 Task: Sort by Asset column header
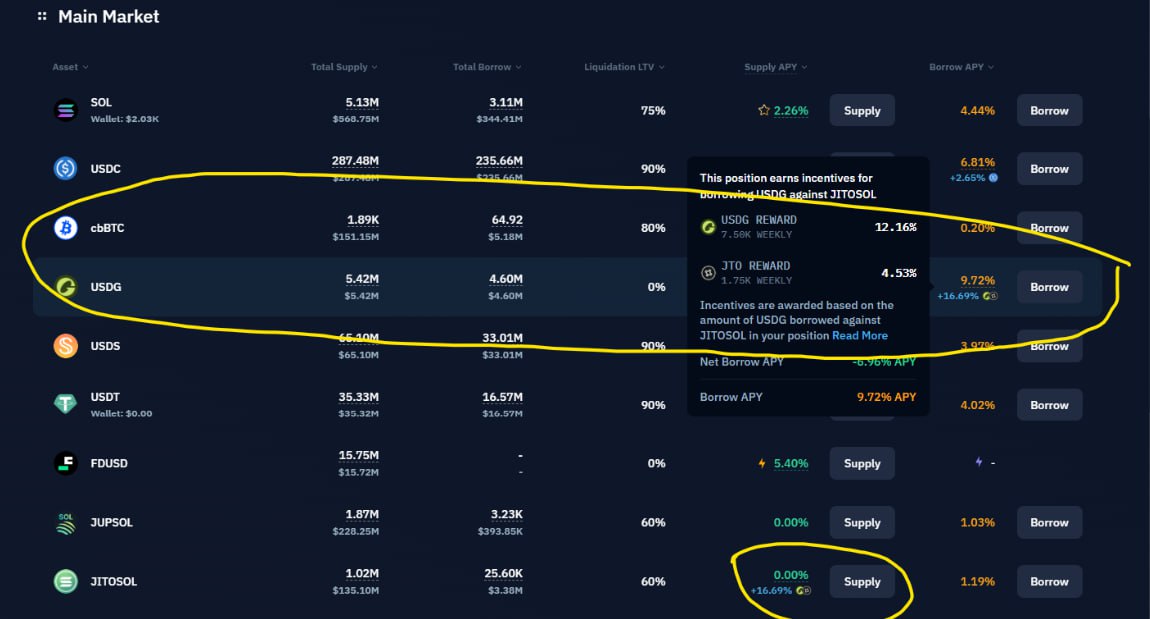70,67
